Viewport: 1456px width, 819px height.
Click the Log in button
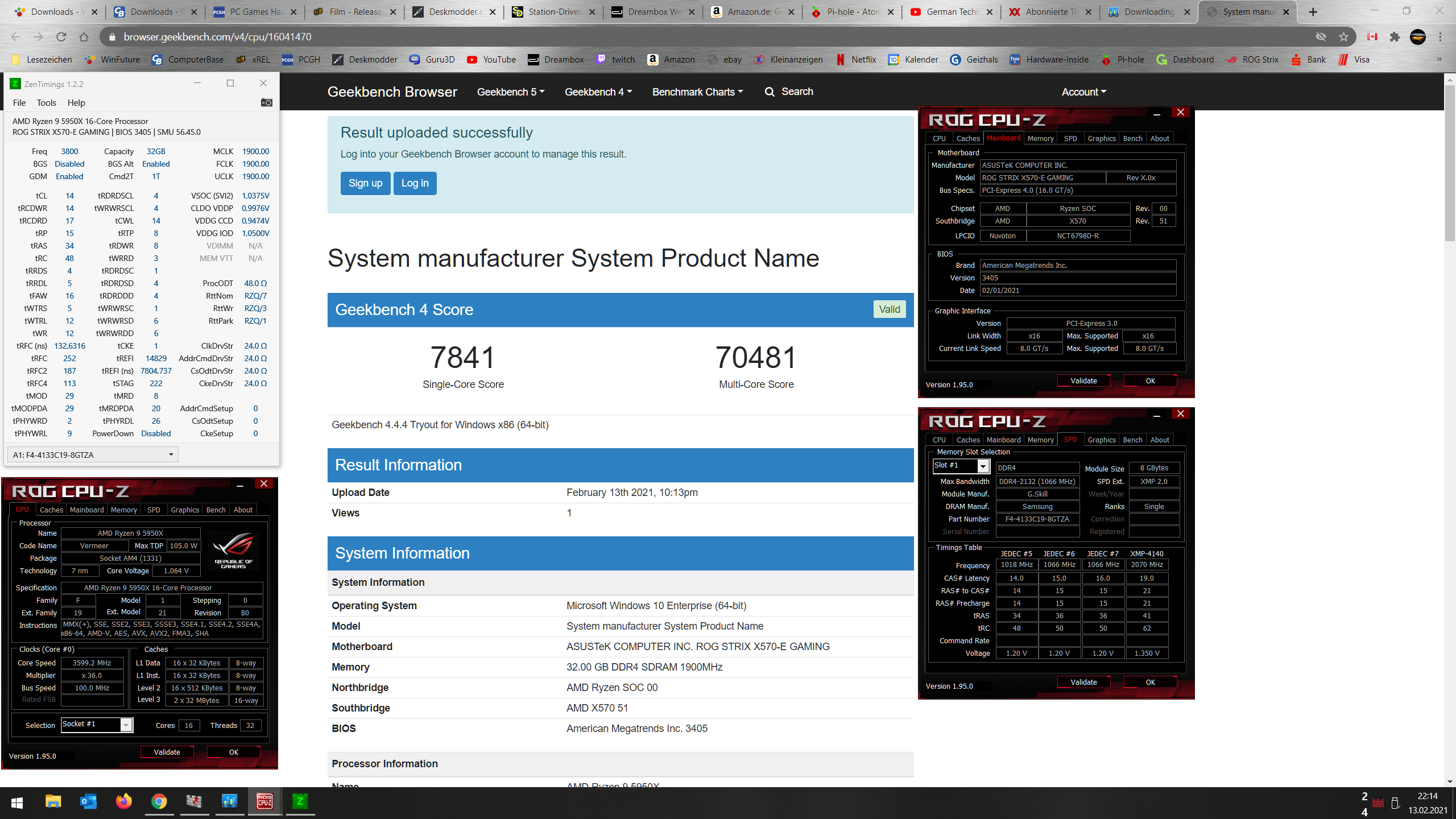point(415,183)
